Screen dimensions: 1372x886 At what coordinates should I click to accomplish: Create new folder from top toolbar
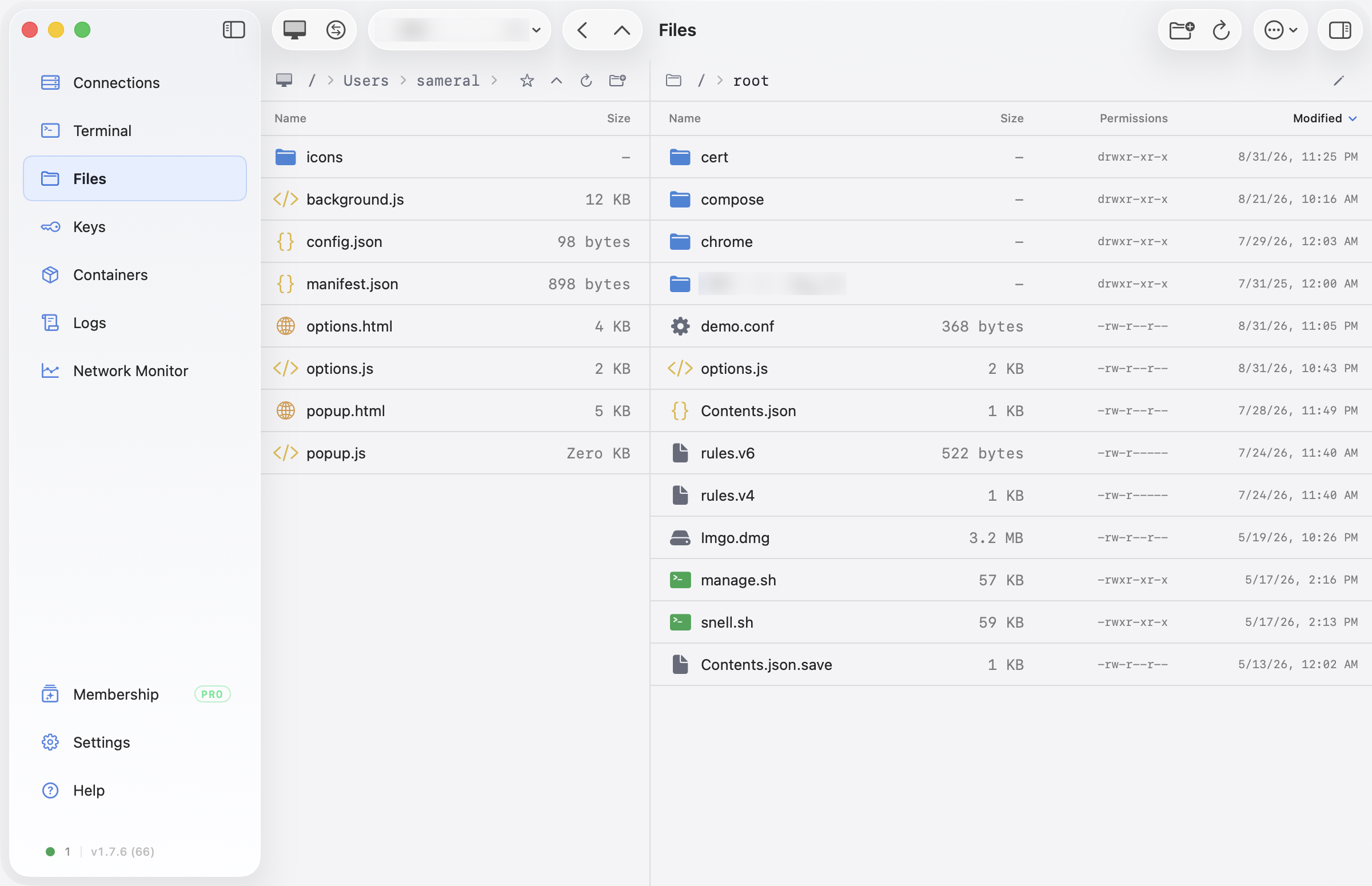pos(1182,30)
